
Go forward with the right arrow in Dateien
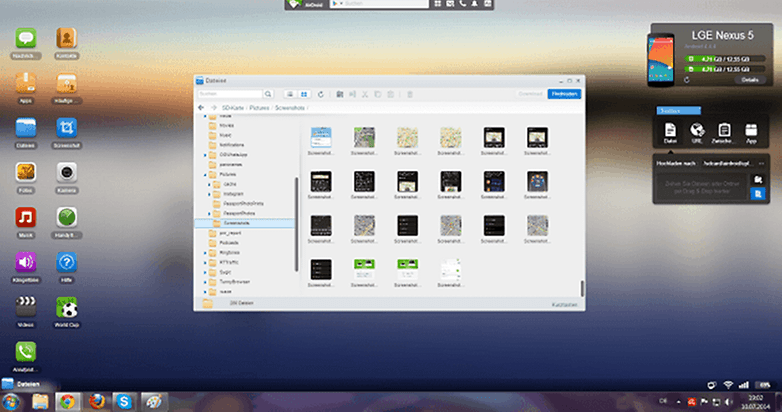(213, 108)
